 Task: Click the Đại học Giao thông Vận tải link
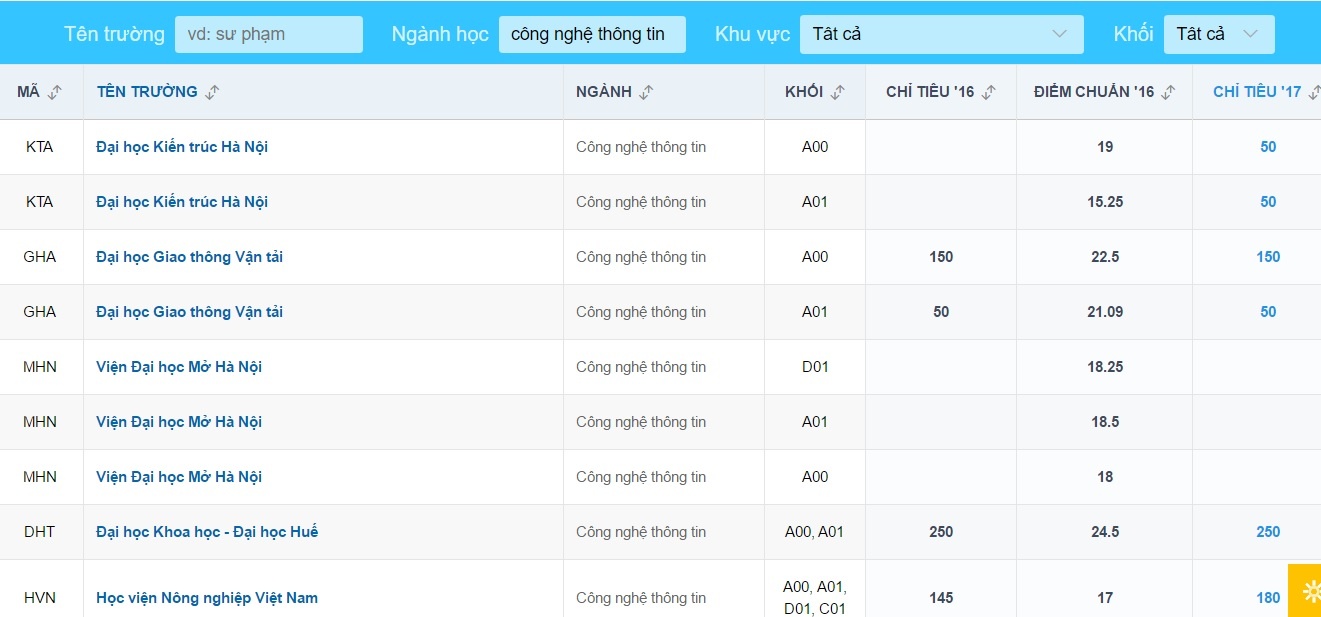pyautogui.click(x=189, y=256)
